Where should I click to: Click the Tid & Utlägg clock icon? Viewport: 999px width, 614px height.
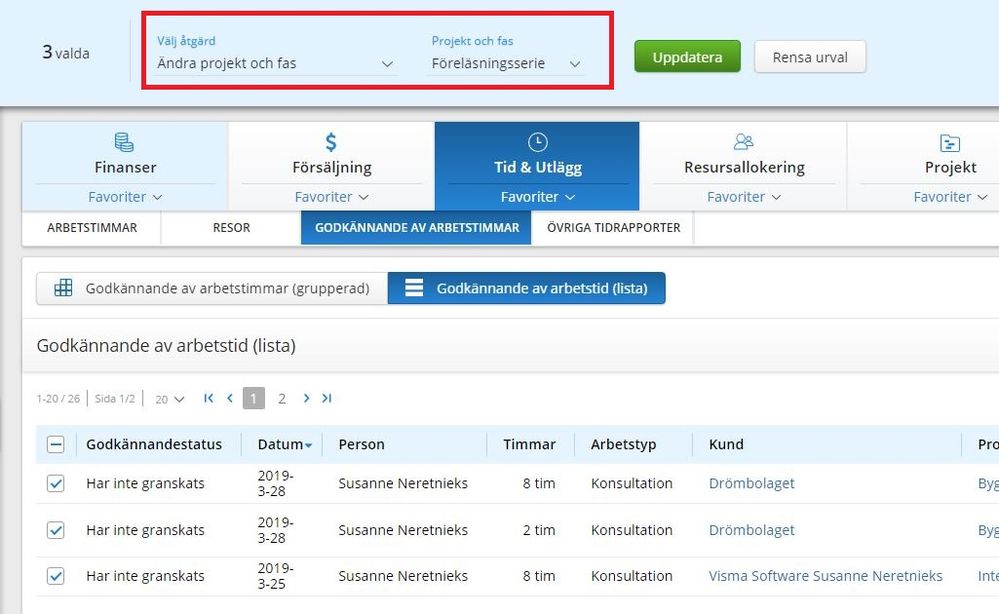537,142
